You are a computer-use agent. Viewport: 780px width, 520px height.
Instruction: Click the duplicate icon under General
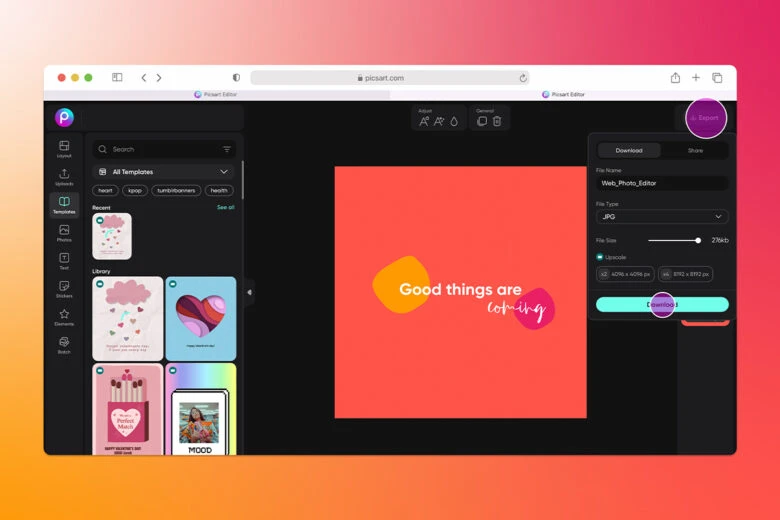(481, 121)
